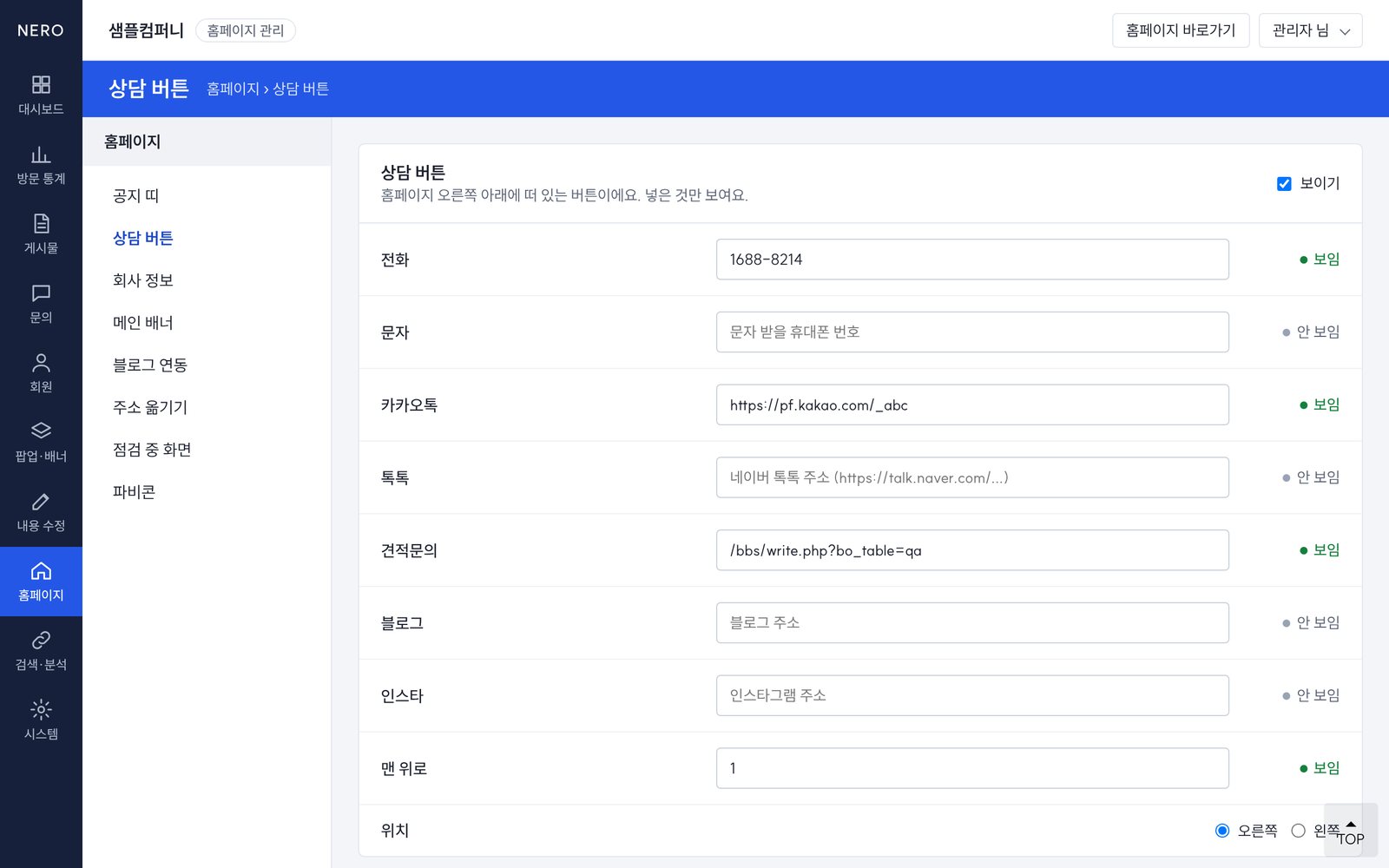Focus the 톡톡 address field

tap(972, 477)
